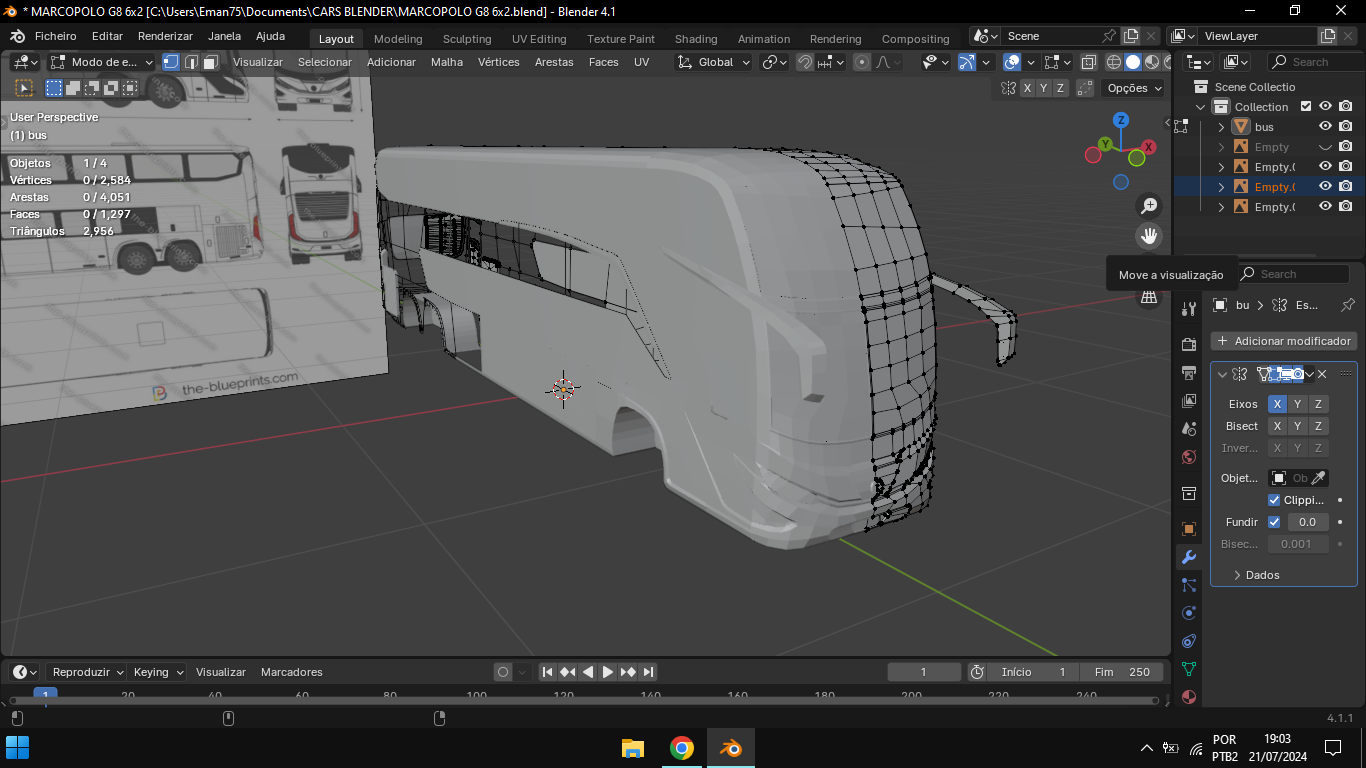Open the View Layer properties tab
1366x768 pixels.
pyautogui.click(x=1189, y=401)
